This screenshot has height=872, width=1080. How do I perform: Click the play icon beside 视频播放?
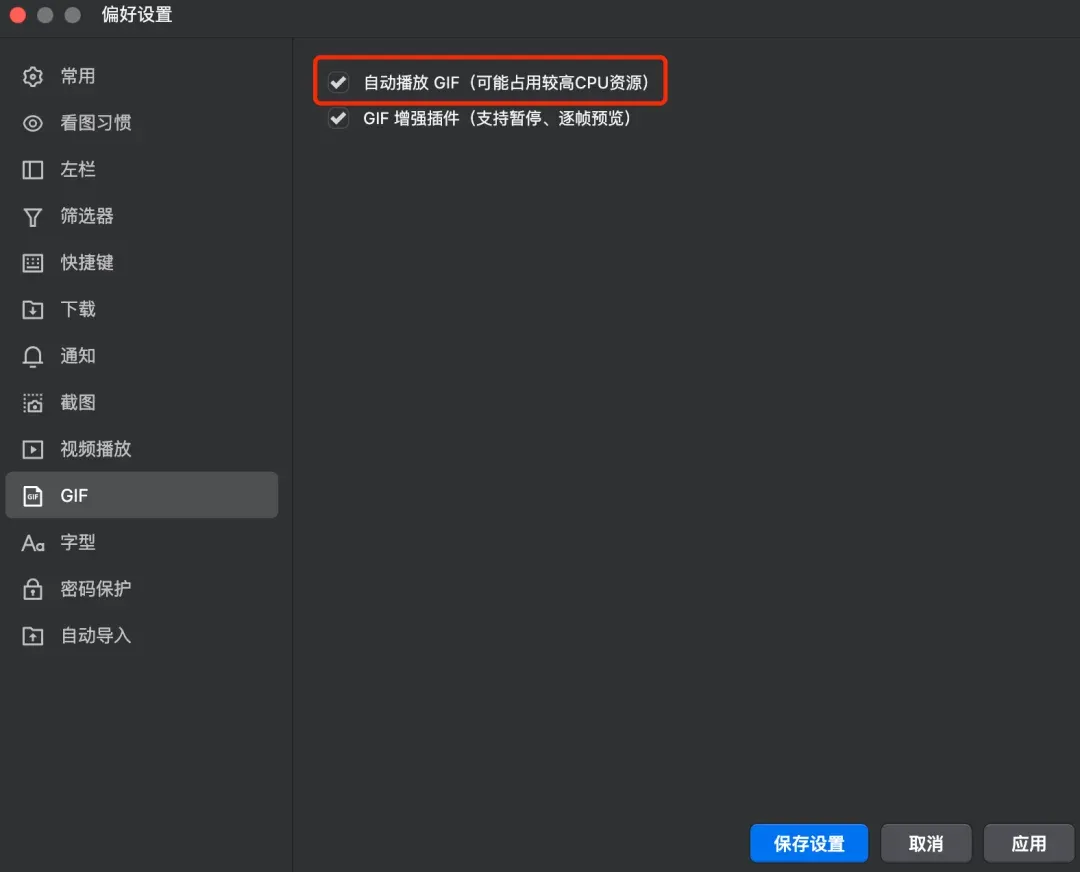pos(32,450)
